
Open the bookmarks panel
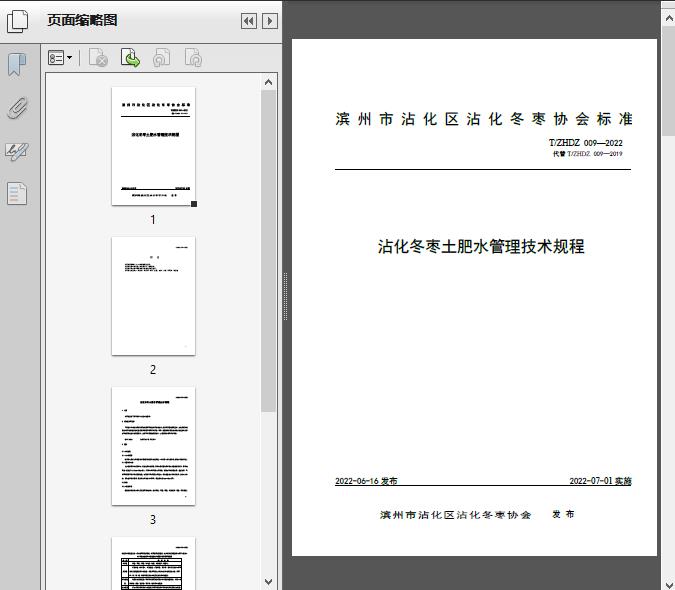tap(17, 65)
